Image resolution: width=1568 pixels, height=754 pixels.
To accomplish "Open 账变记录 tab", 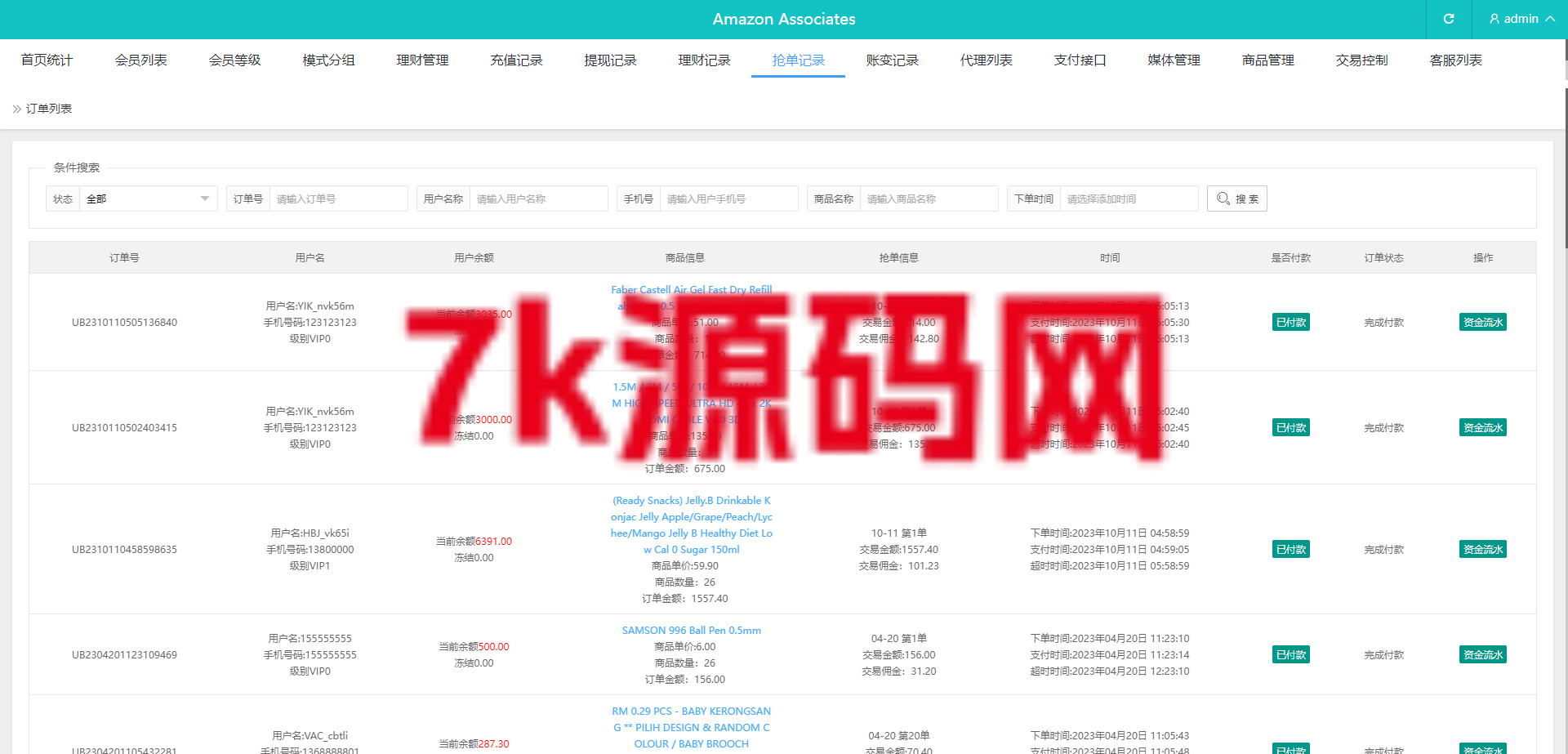I will pyautogui.click(x=892, y=60).
